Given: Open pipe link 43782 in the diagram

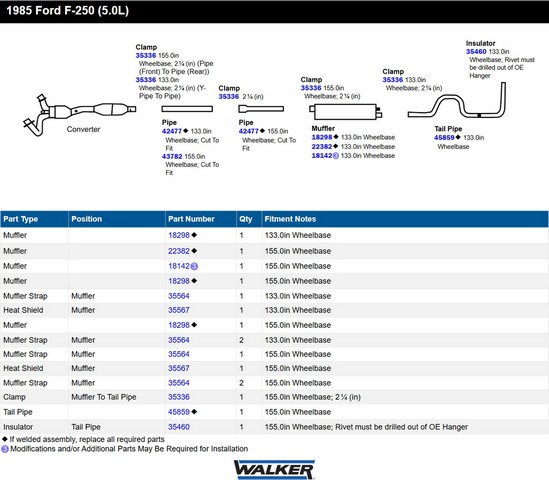Looking at the screenshot, I should pos(172,156).
